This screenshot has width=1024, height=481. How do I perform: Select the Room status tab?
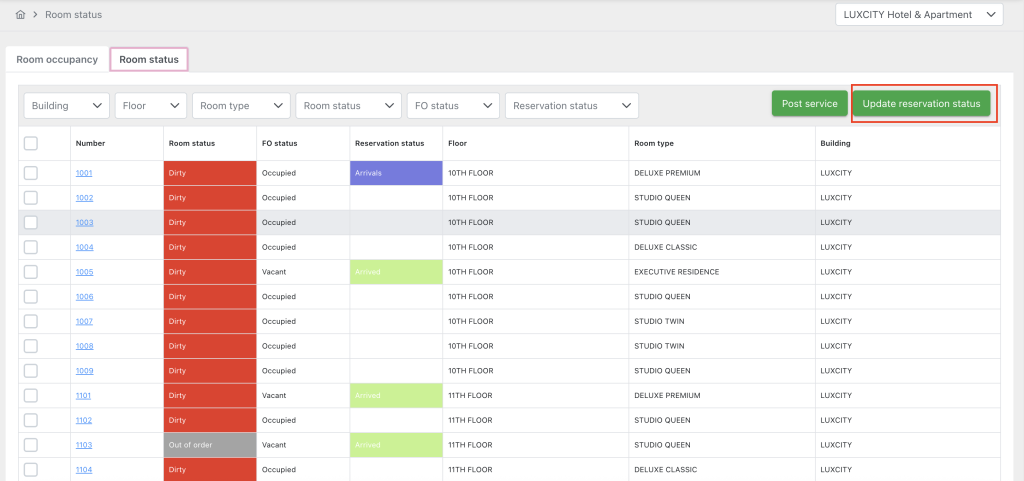[149, 60]
